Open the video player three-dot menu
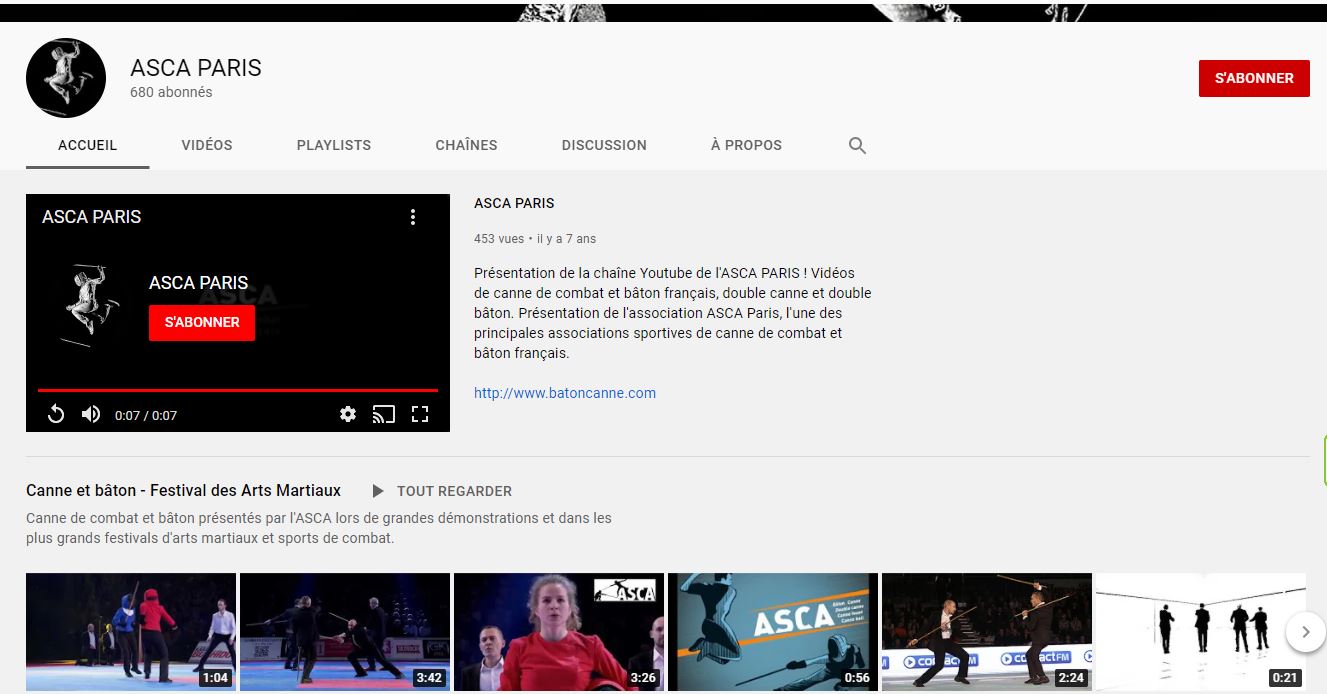This screenshot has width=1327, height=694. point(413,217)
